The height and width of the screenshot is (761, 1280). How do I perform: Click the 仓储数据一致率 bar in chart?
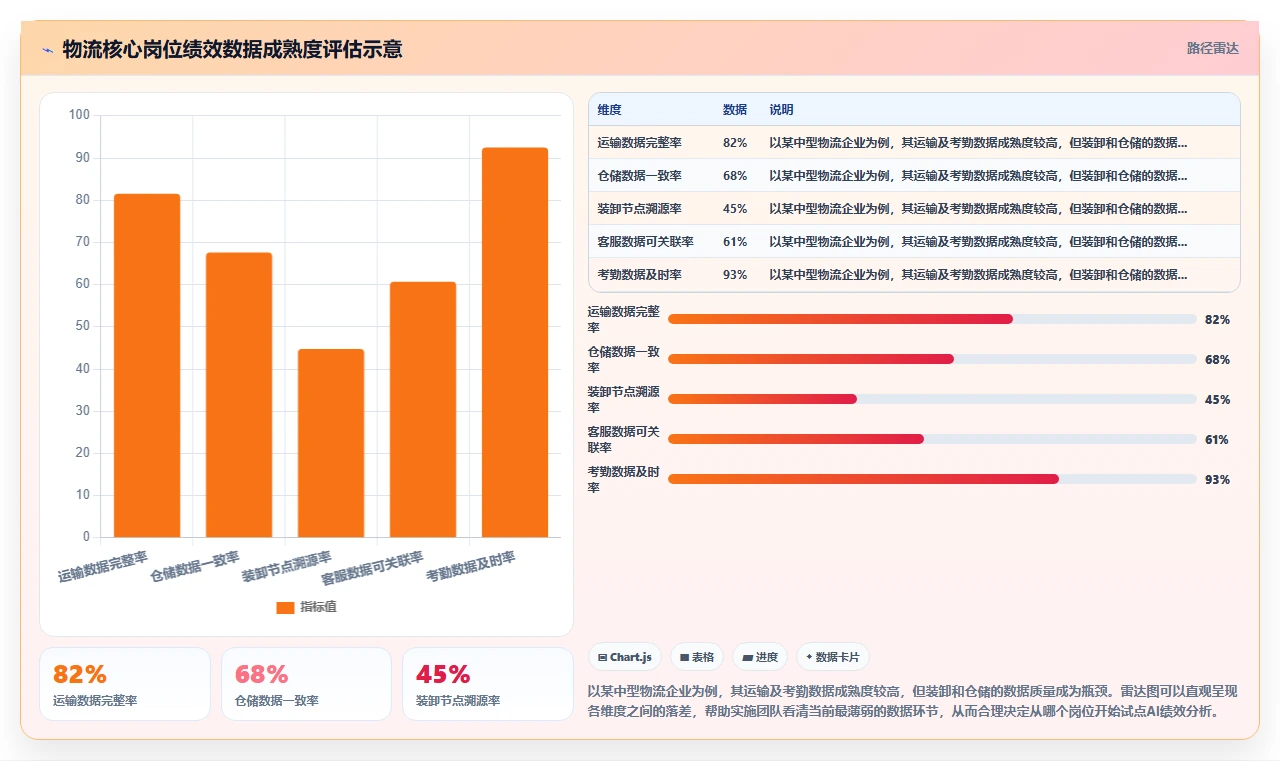239,395
